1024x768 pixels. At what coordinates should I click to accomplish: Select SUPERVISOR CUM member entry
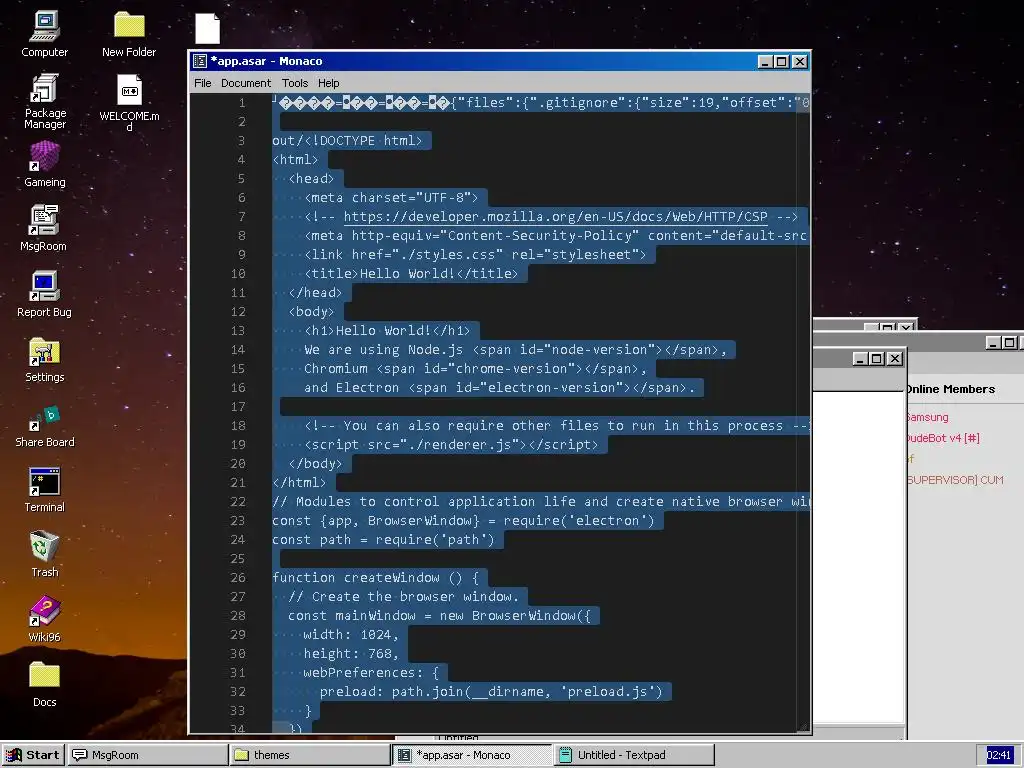coord(955,479)
